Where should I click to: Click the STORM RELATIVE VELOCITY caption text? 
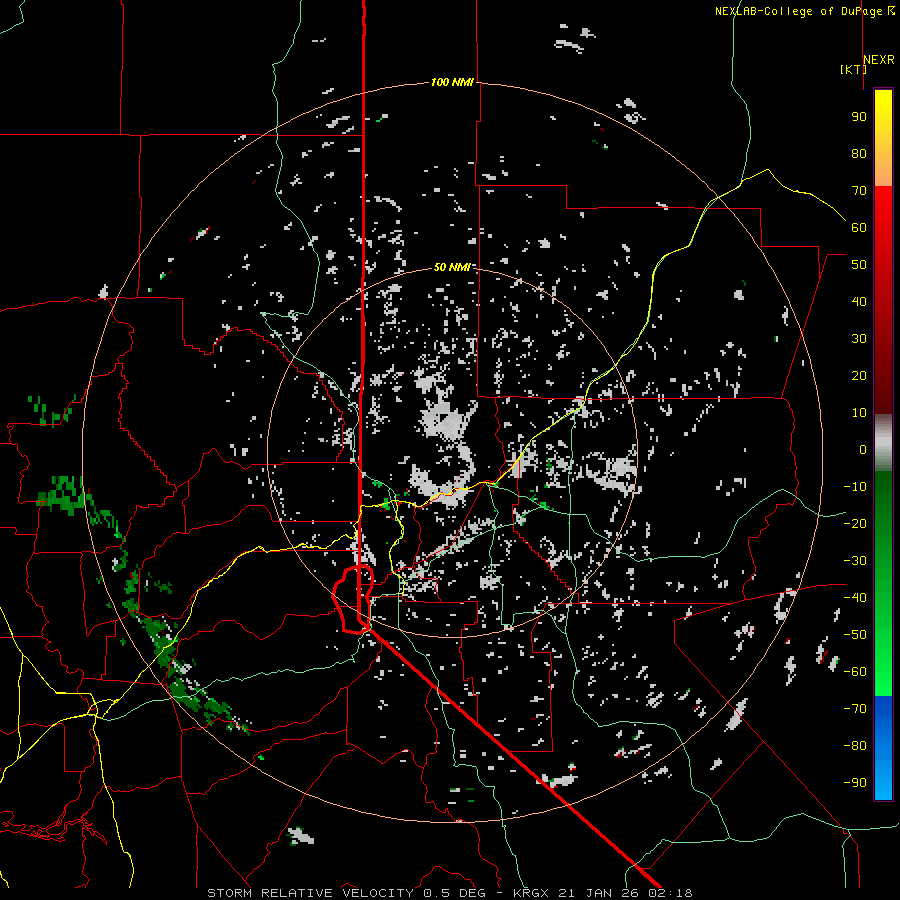(311, 893)
